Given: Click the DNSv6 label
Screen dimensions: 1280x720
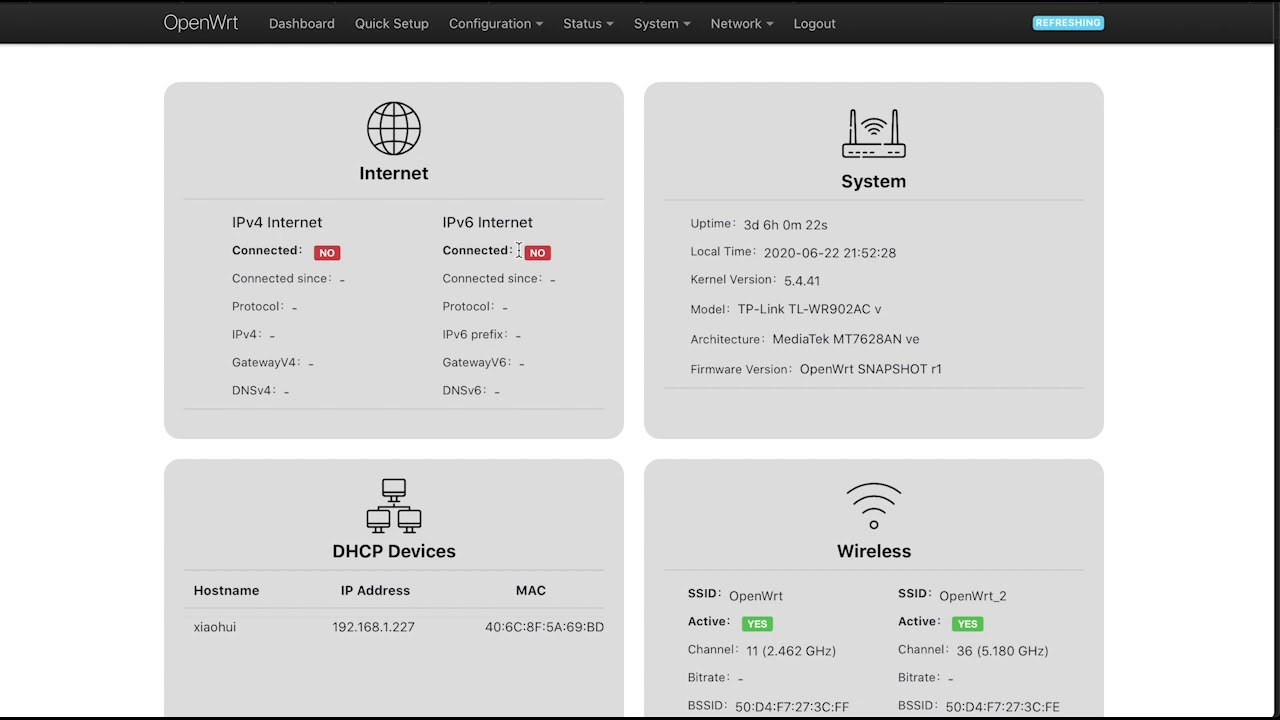Looking at the screenshot, I should coord(466,390).
